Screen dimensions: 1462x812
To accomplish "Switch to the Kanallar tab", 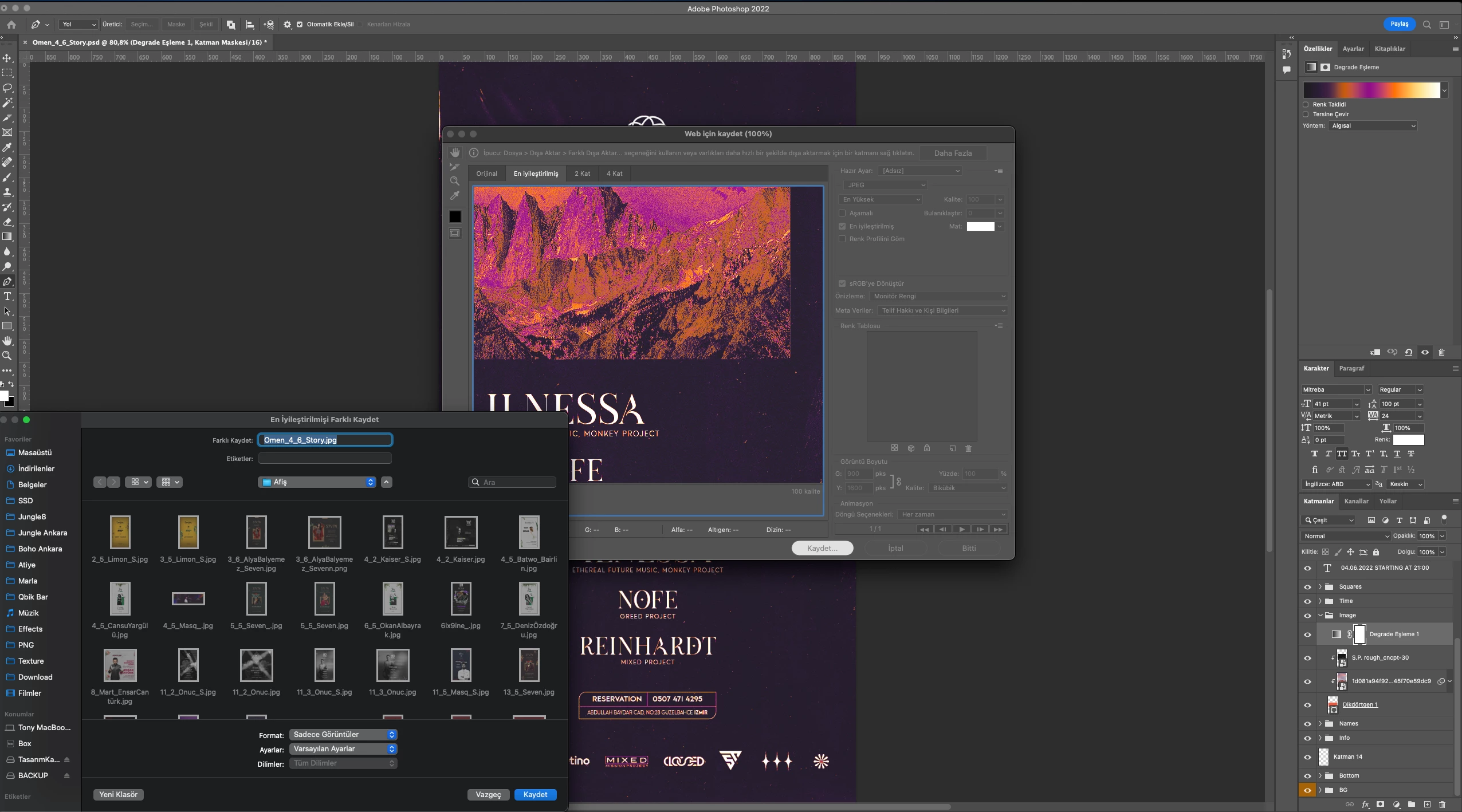I will (1356, 501).
